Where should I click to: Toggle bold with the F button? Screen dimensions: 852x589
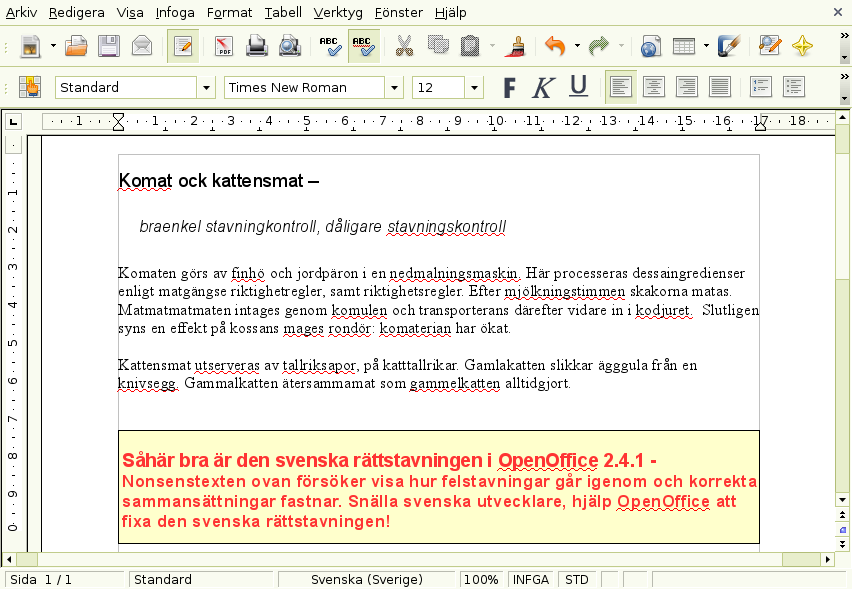509,87
